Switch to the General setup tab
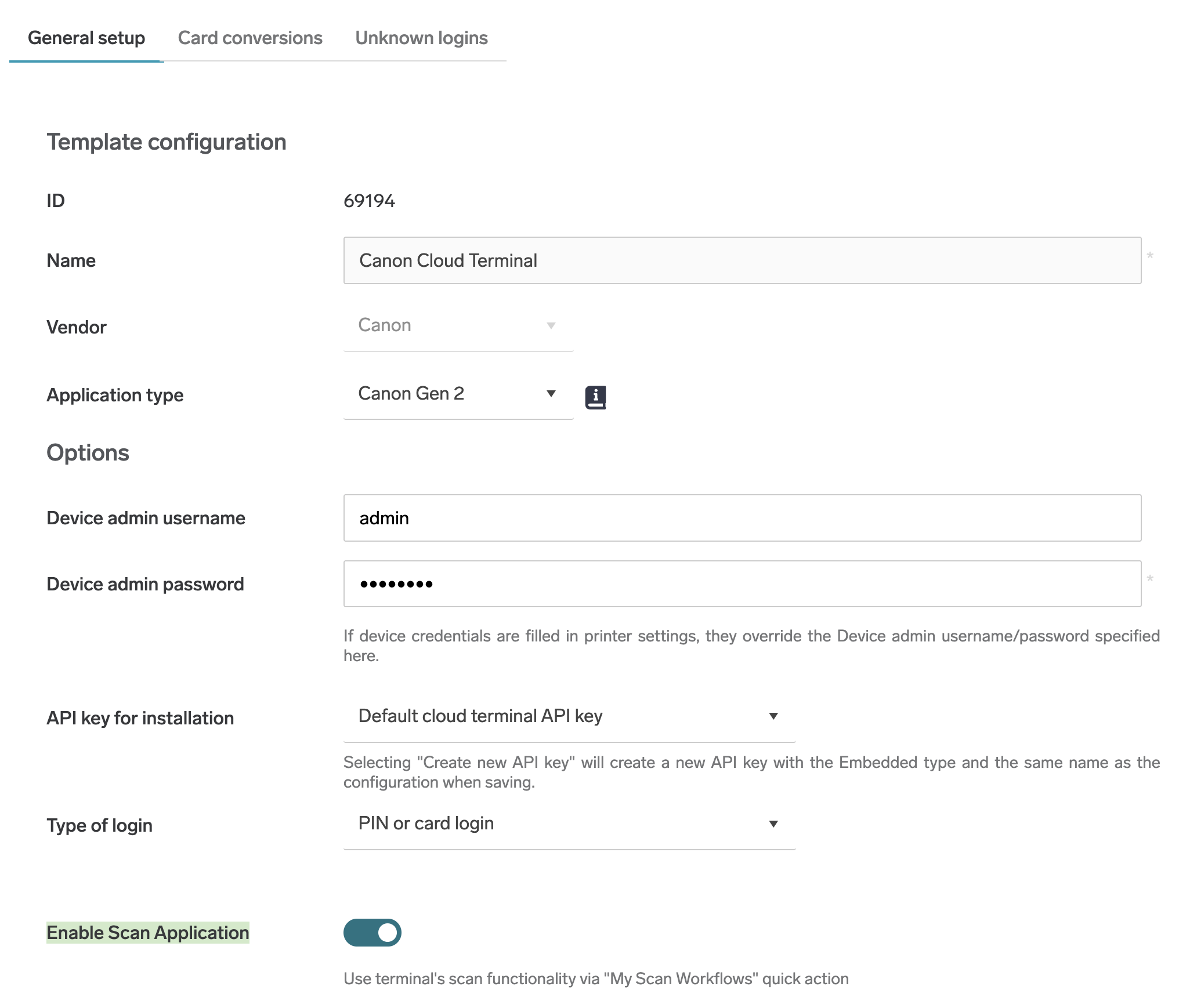 click(x=86, y=38)
